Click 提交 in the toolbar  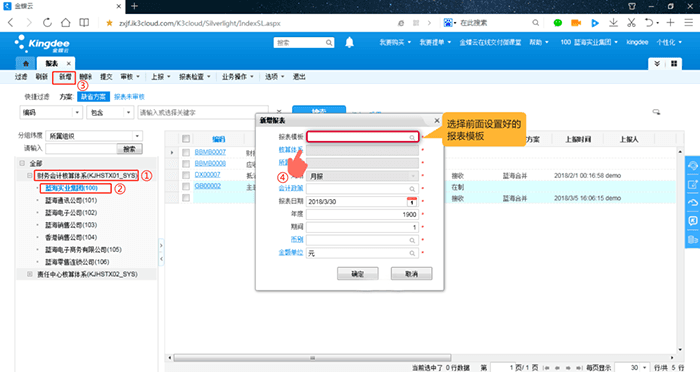point(106,77)
